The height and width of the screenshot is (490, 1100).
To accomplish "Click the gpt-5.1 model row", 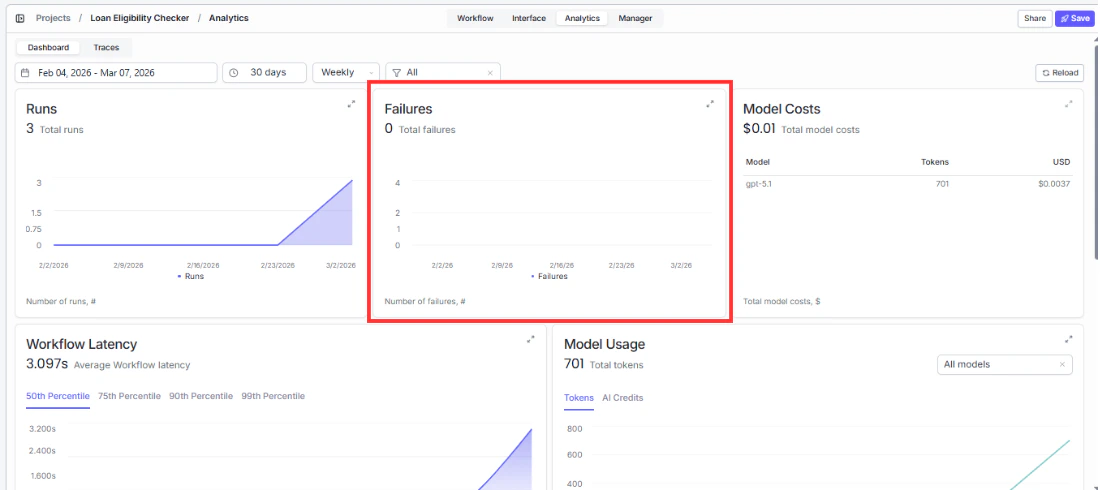I will [906, 185].
